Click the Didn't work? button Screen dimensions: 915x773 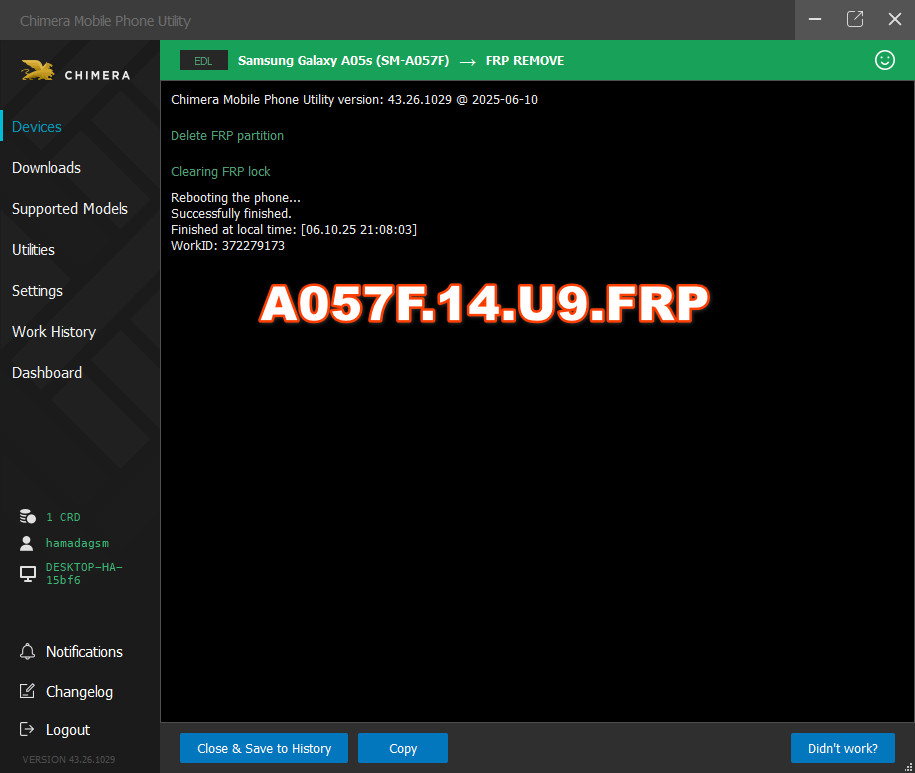[843, 748]
